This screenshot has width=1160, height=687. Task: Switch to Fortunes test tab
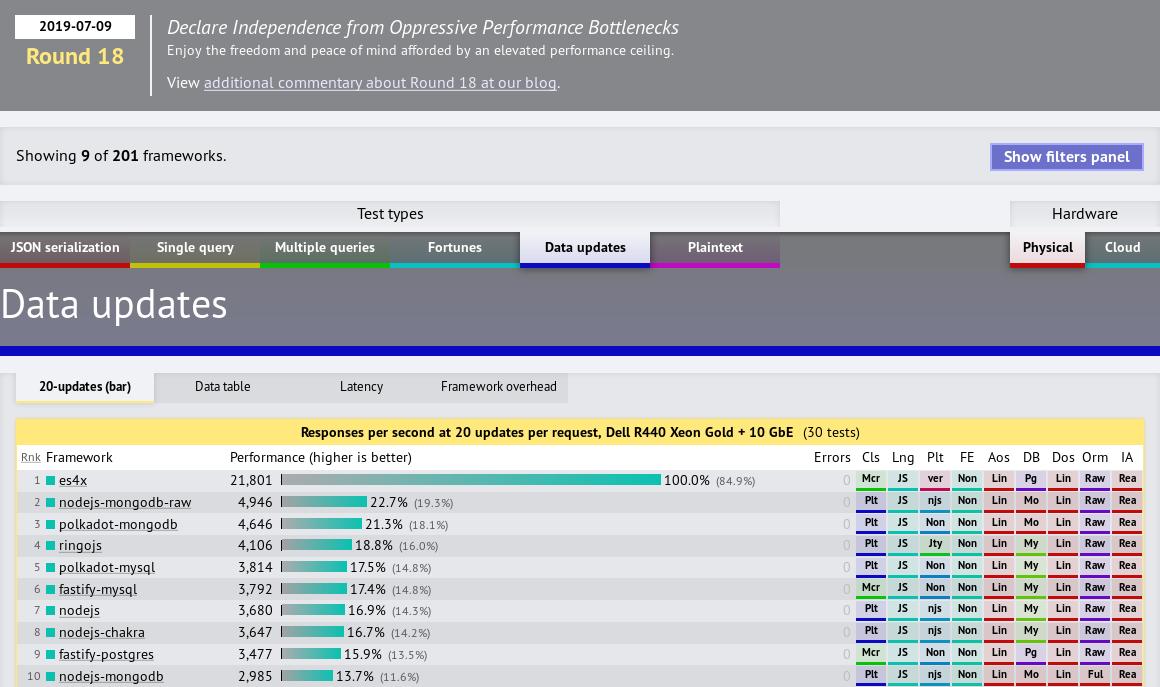click(455, 248)
